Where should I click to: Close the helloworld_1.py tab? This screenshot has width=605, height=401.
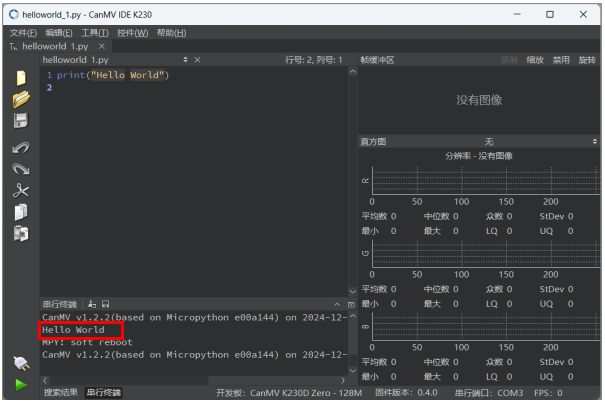pyautogui.click(x=101, y=46)
